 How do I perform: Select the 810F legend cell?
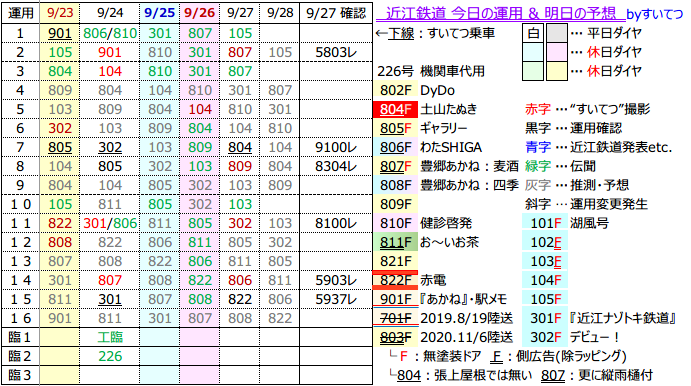point(395,223)
